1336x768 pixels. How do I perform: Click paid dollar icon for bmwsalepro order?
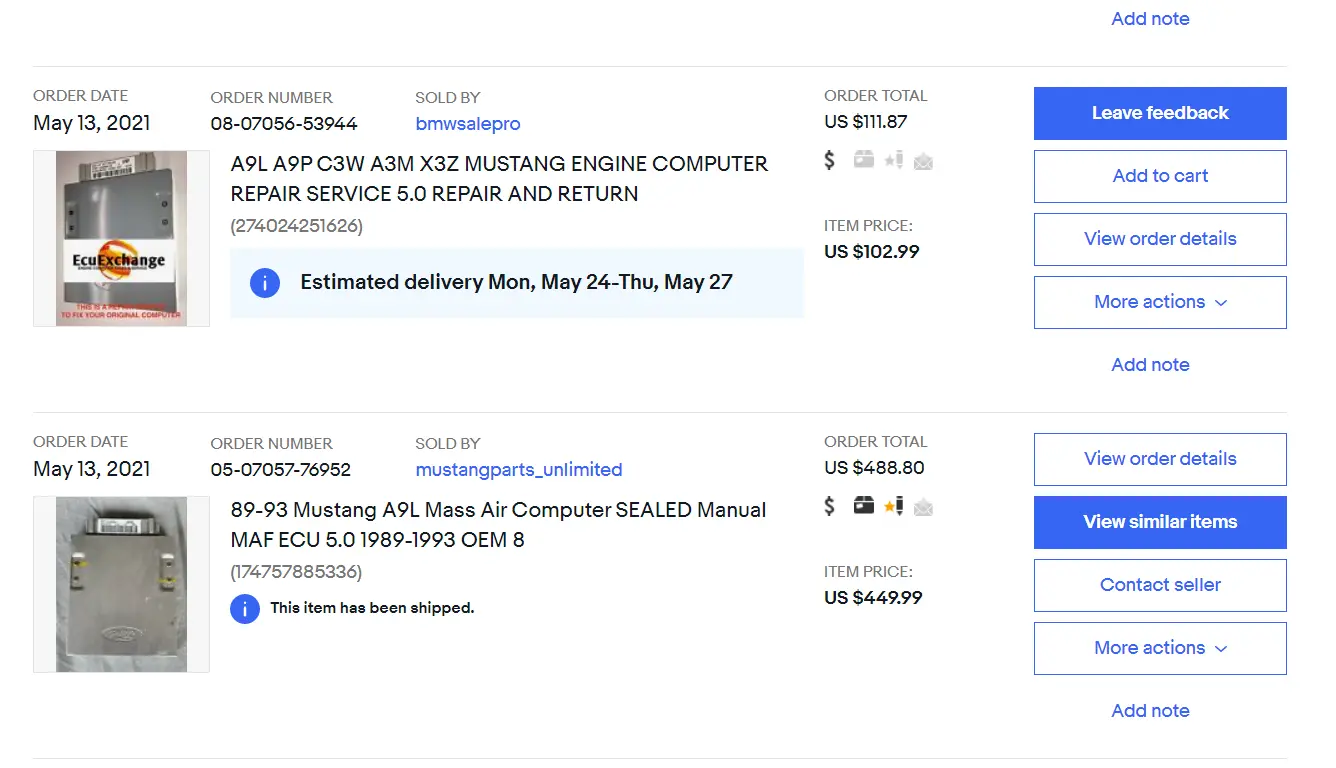point(829,160)
